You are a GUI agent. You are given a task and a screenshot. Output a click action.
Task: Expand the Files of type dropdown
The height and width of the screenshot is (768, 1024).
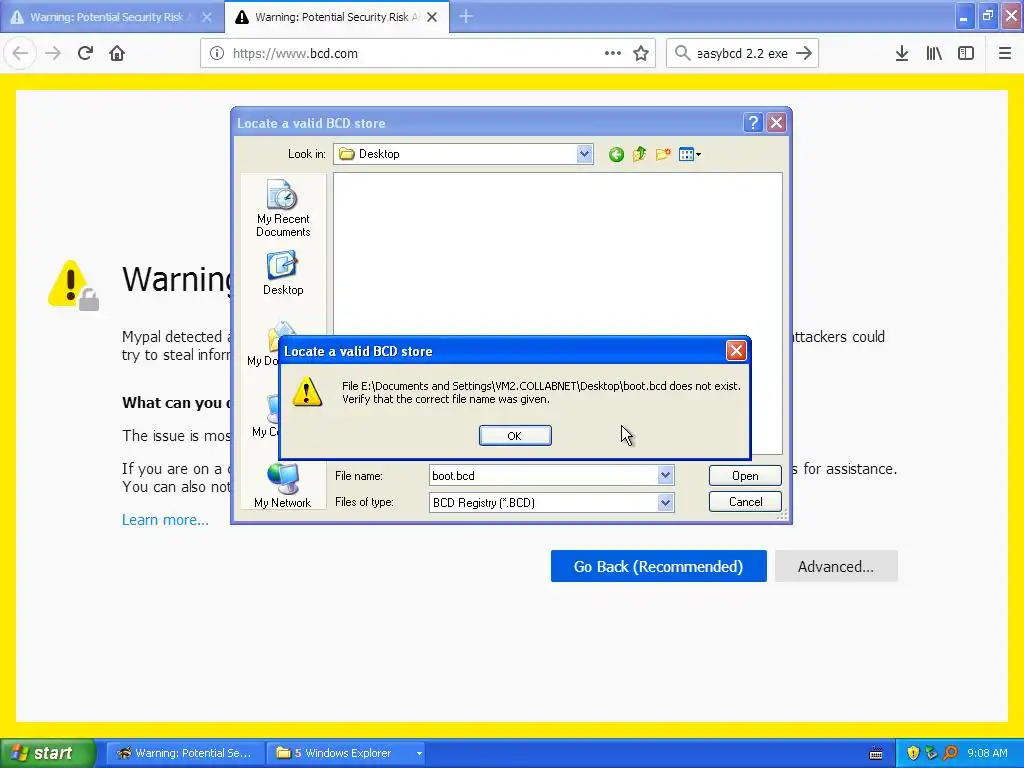[x=665, y=502]
